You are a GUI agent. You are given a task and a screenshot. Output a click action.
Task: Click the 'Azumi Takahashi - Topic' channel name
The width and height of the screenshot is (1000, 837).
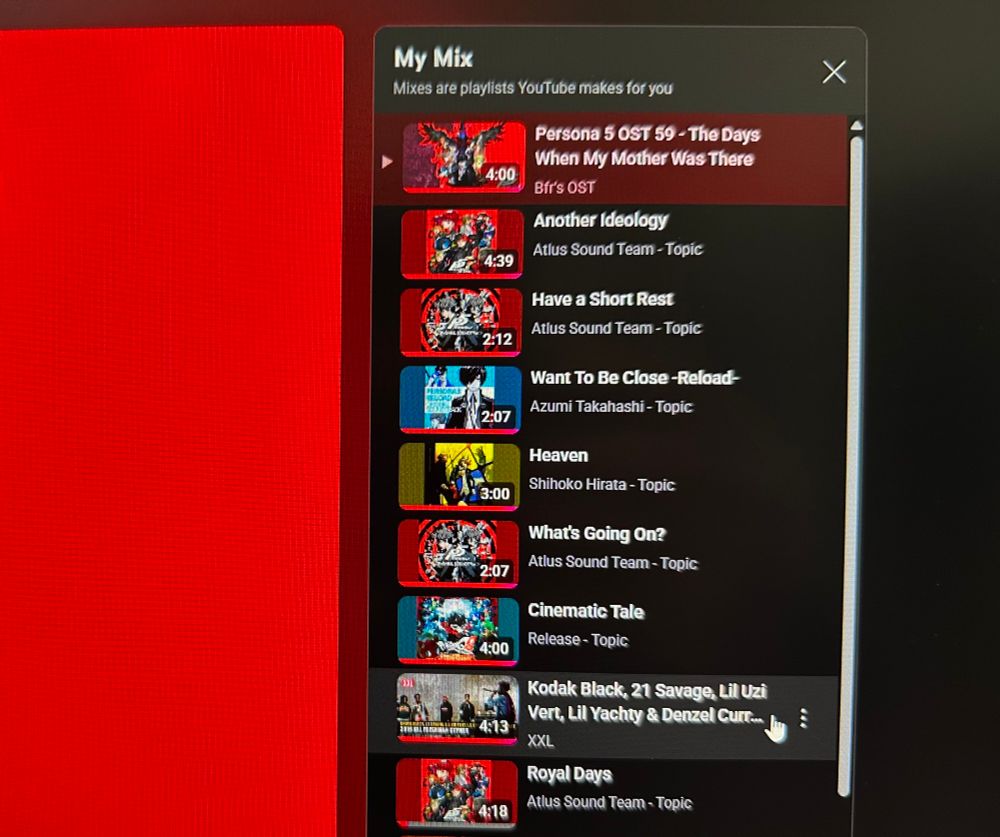[x=611, y=406]
